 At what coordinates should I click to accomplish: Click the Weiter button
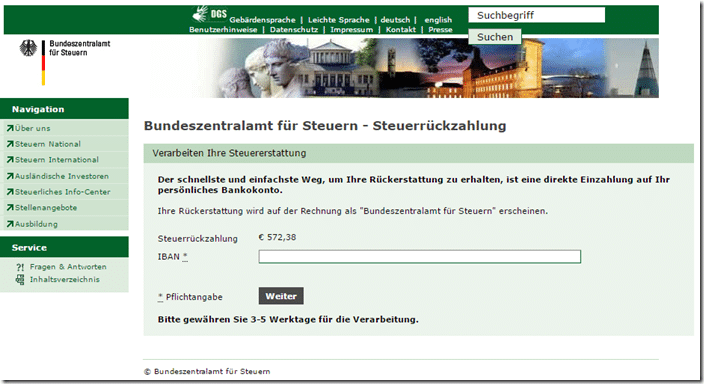281,296
